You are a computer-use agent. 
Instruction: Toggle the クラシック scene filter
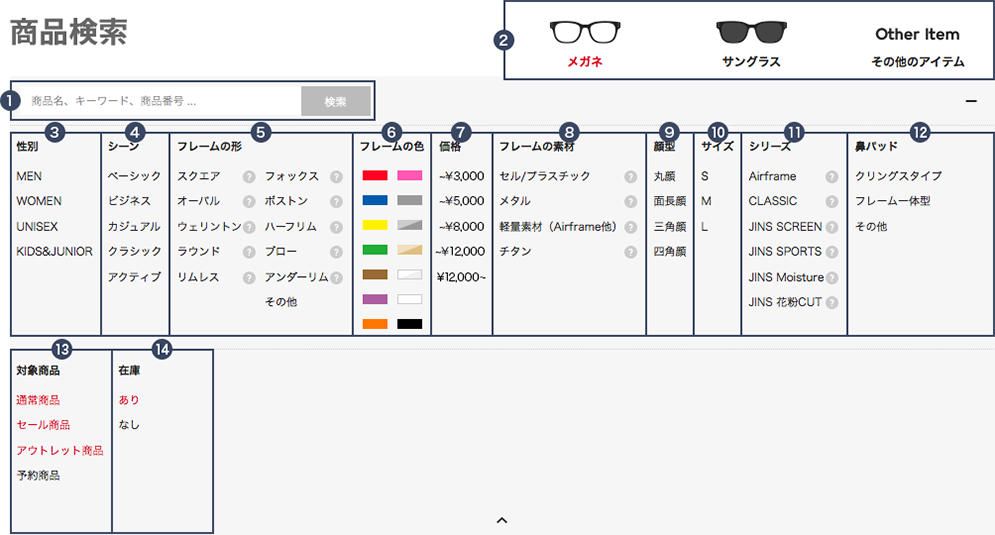135,251
